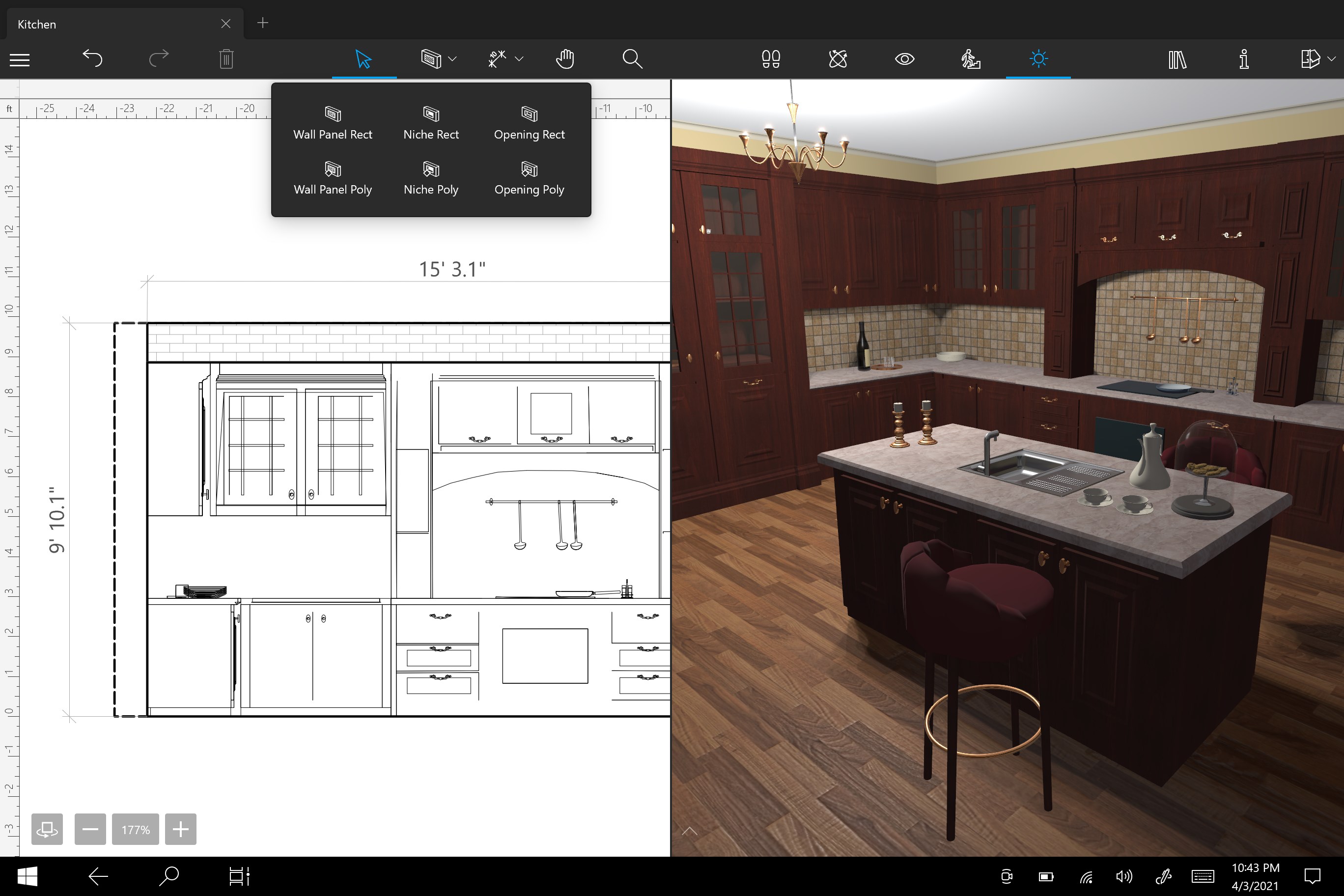Open the object library icon
Image resolution: width=1344 pixels, height=896 pixels.
coord(1177,59)
